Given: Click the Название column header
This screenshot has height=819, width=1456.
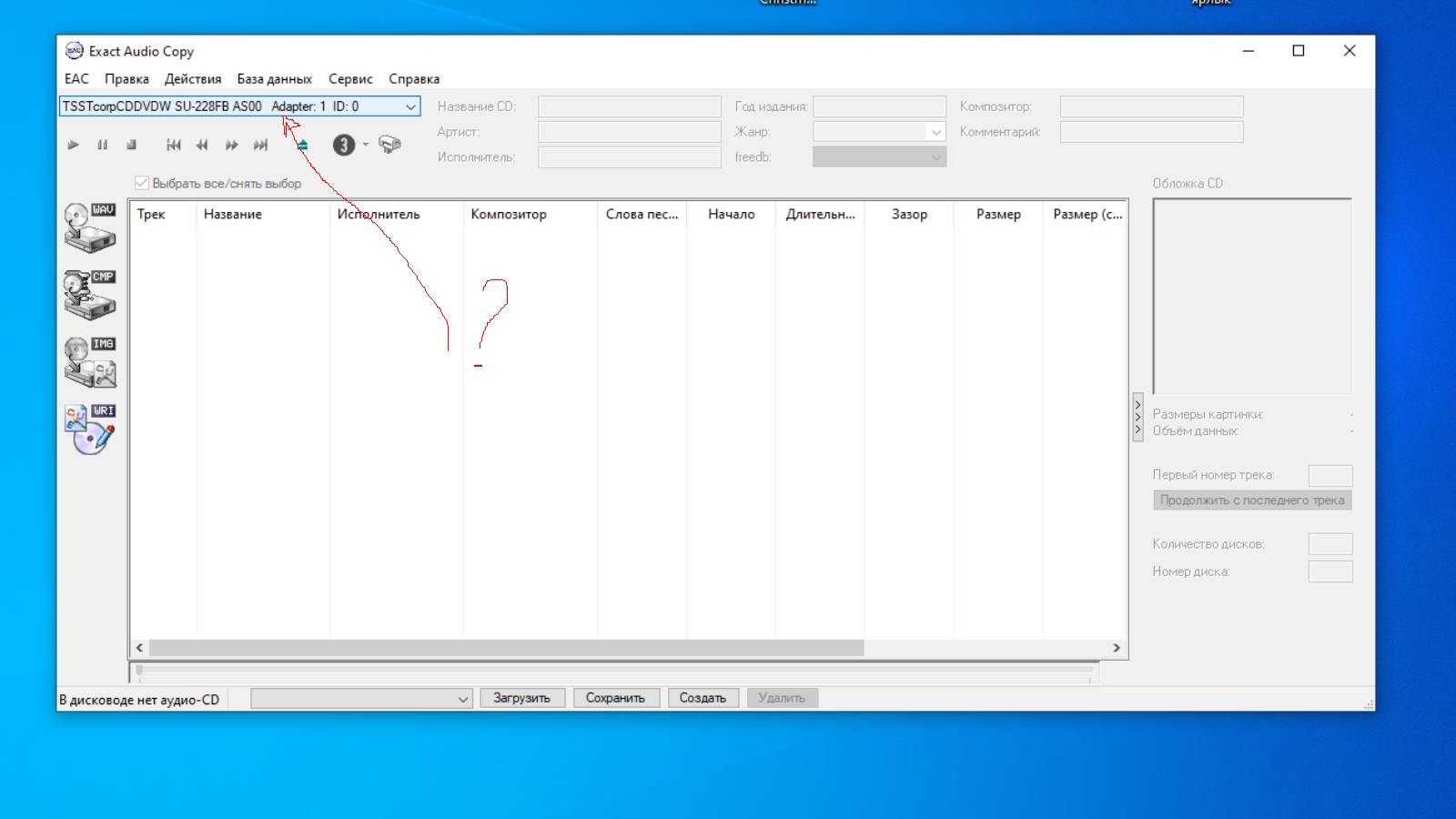Looking at the screenshot, I should pyautogui.click(x=263, y=215).
